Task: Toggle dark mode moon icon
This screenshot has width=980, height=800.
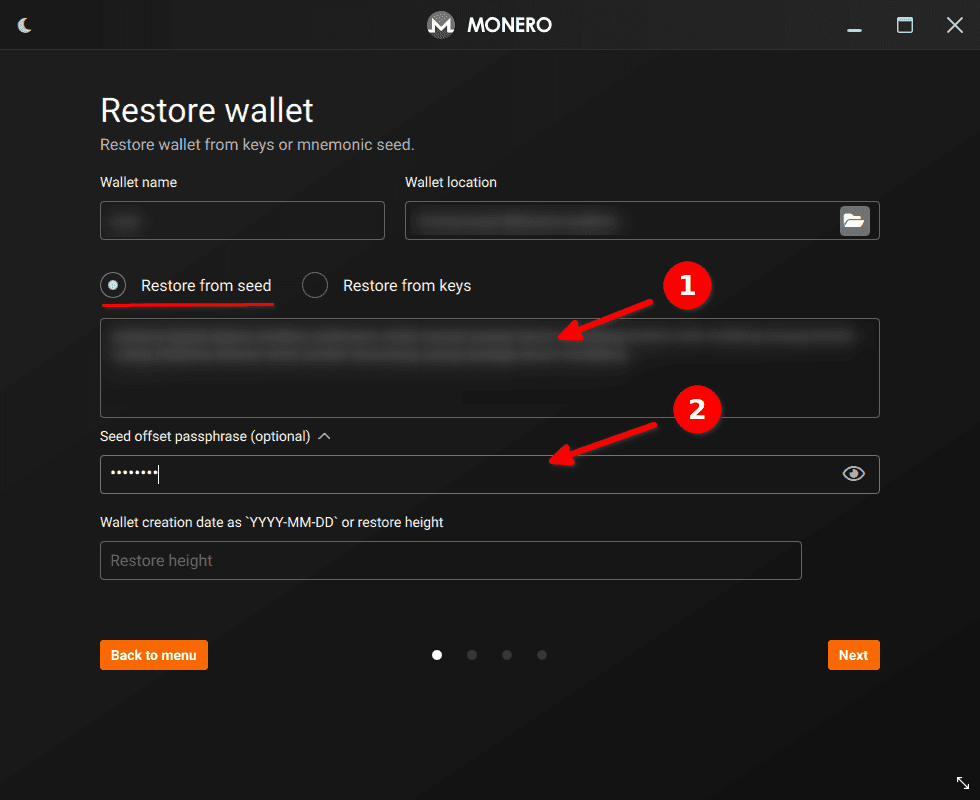Action: (25, 25)
